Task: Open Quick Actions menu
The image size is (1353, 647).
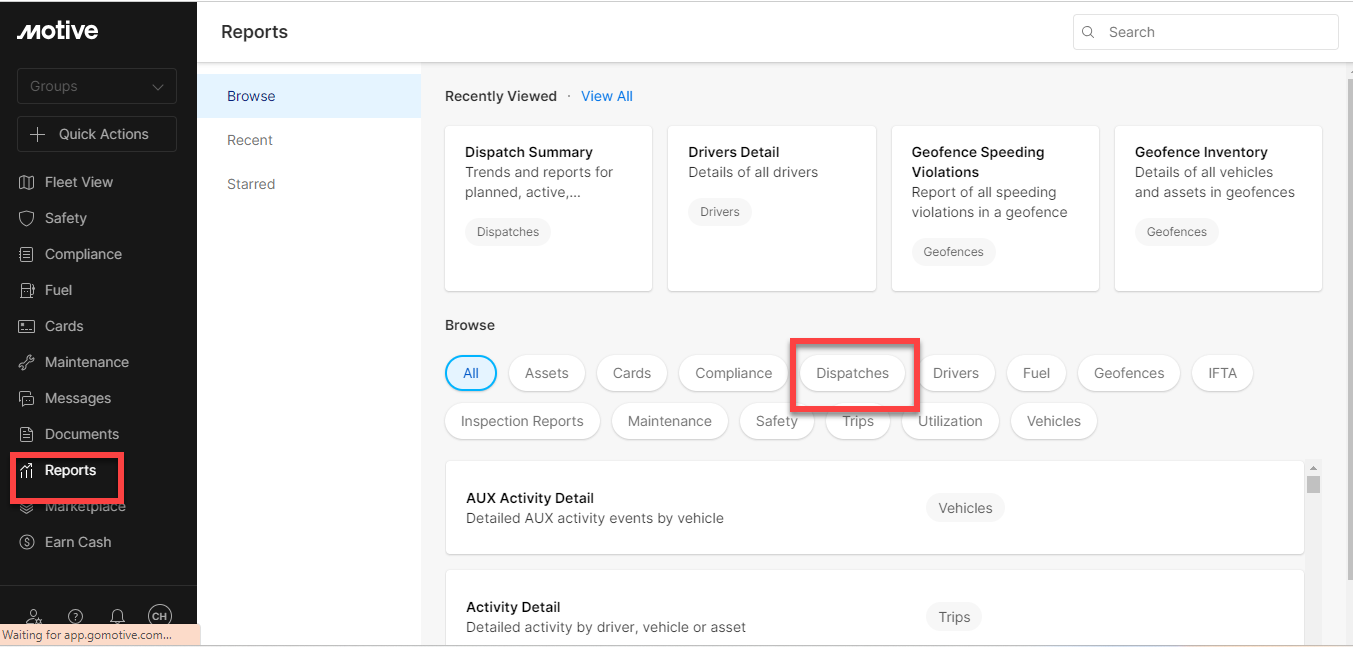Action: click(x=97, y=134)
